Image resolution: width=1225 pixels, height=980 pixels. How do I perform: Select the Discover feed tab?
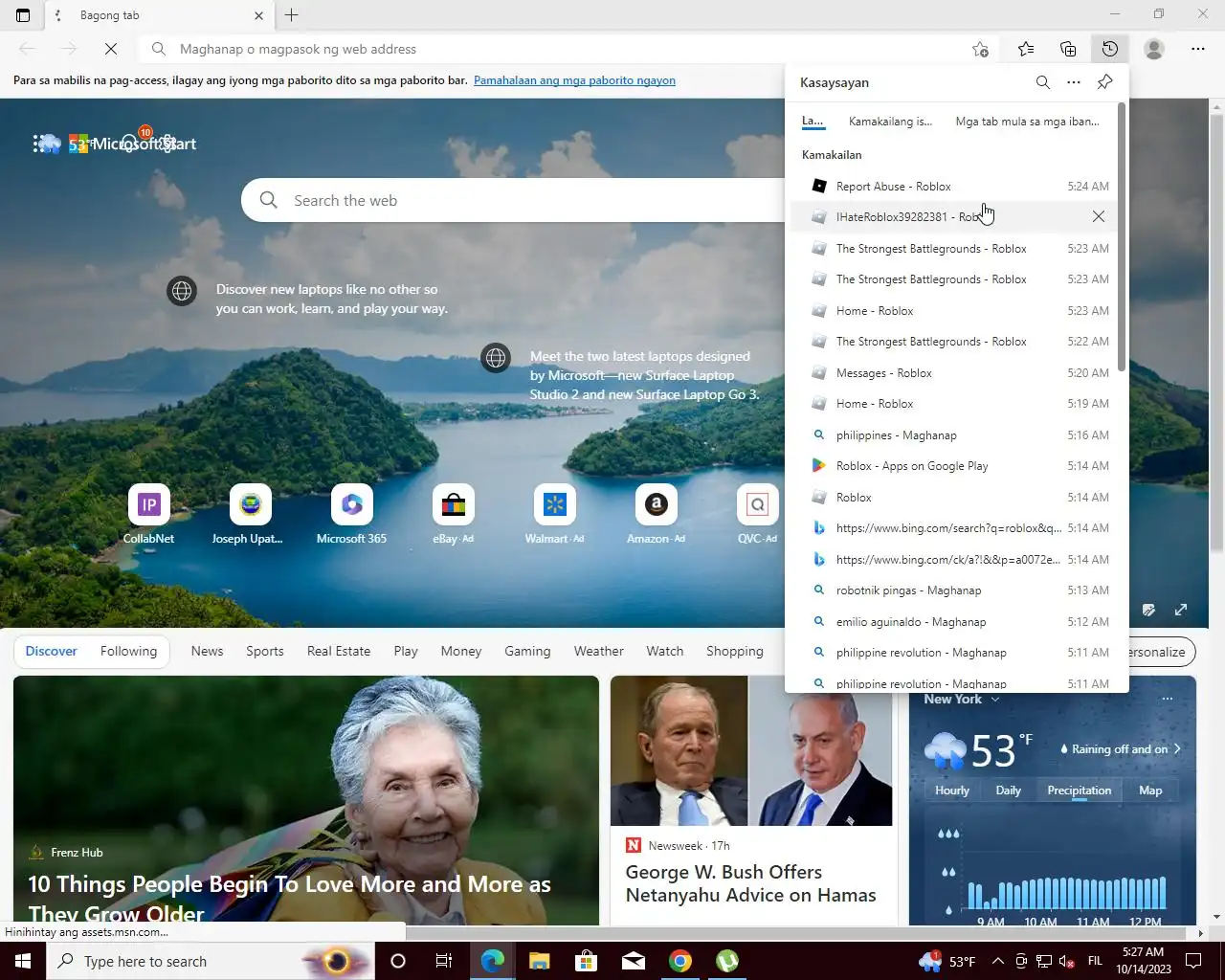(51, 652)
